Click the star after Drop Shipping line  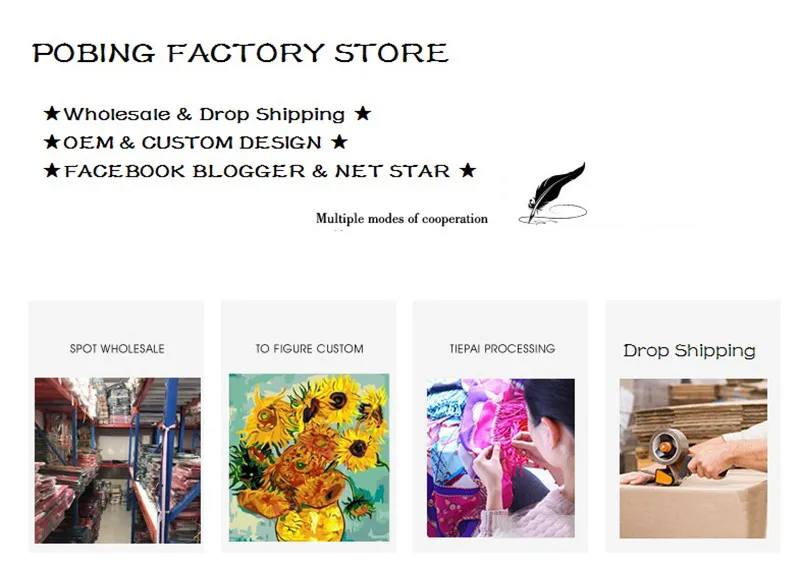click(363, 113)
